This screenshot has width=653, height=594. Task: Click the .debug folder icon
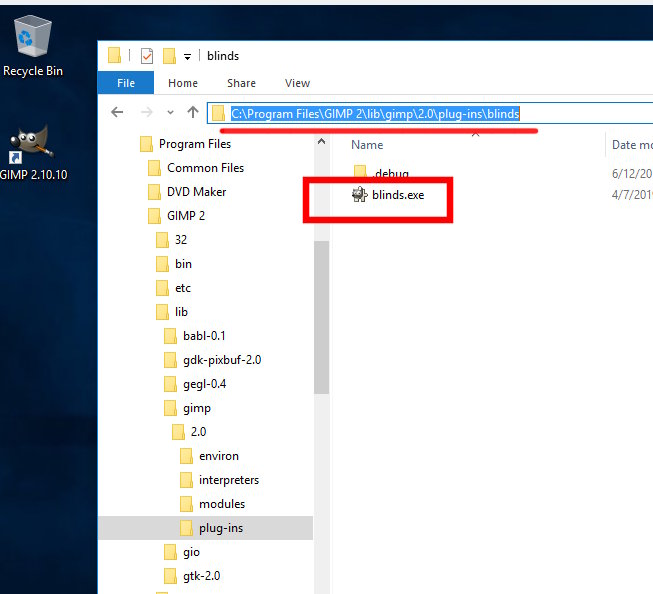tap(360, 171)
